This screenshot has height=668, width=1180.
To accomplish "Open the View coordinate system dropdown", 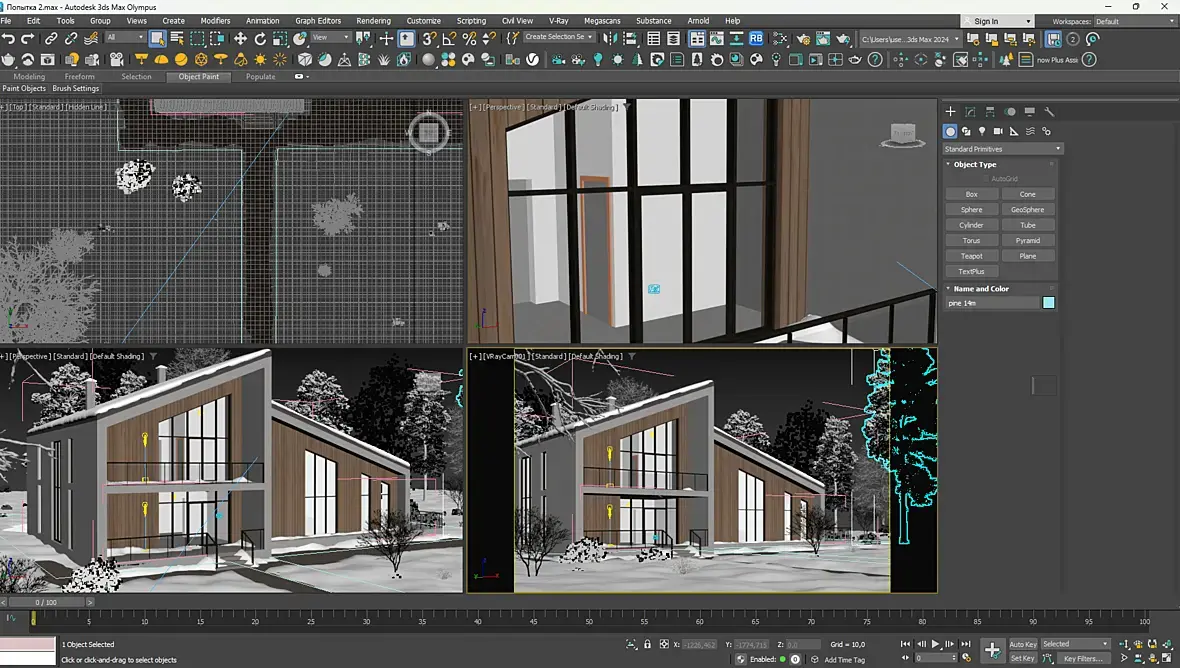I will pos(330,37).
